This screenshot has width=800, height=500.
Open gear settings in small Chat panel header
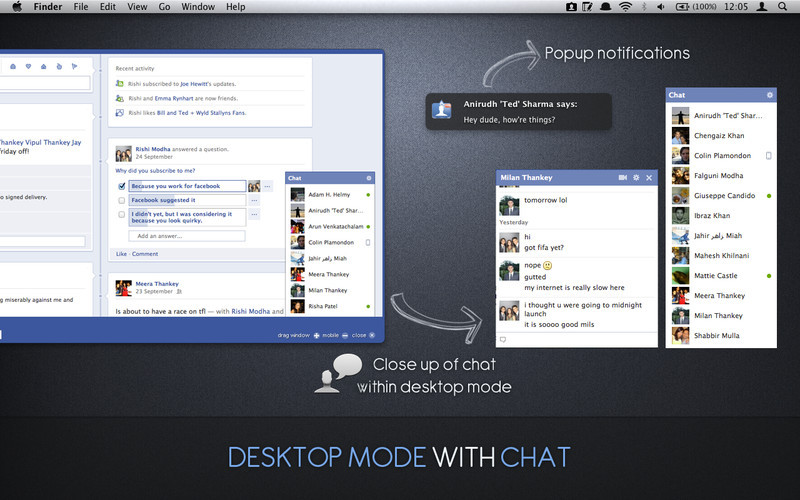click(369, 178)
